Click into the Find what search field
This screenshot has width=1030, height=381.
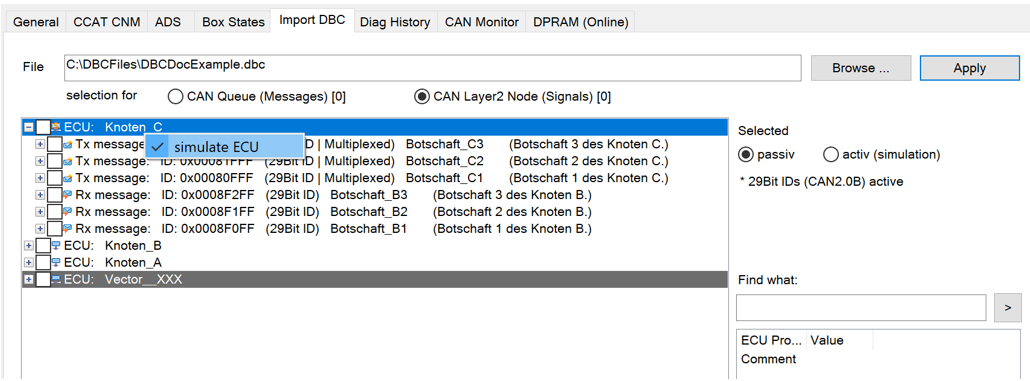pos(861,307)
